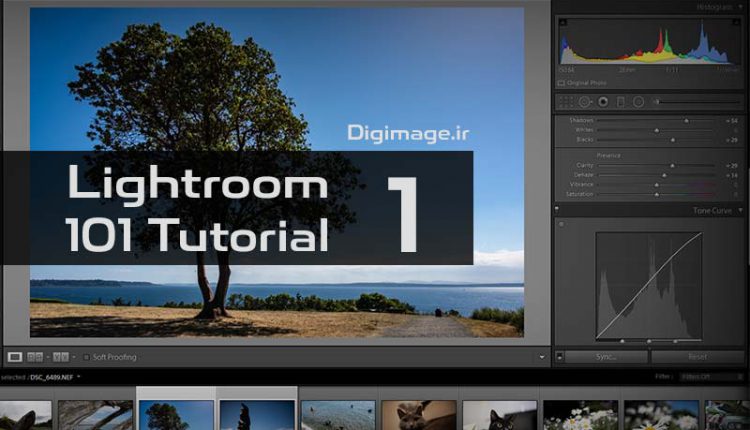Click the Reset button
Screen dimensions: 750x430
[x=697, y=356]
